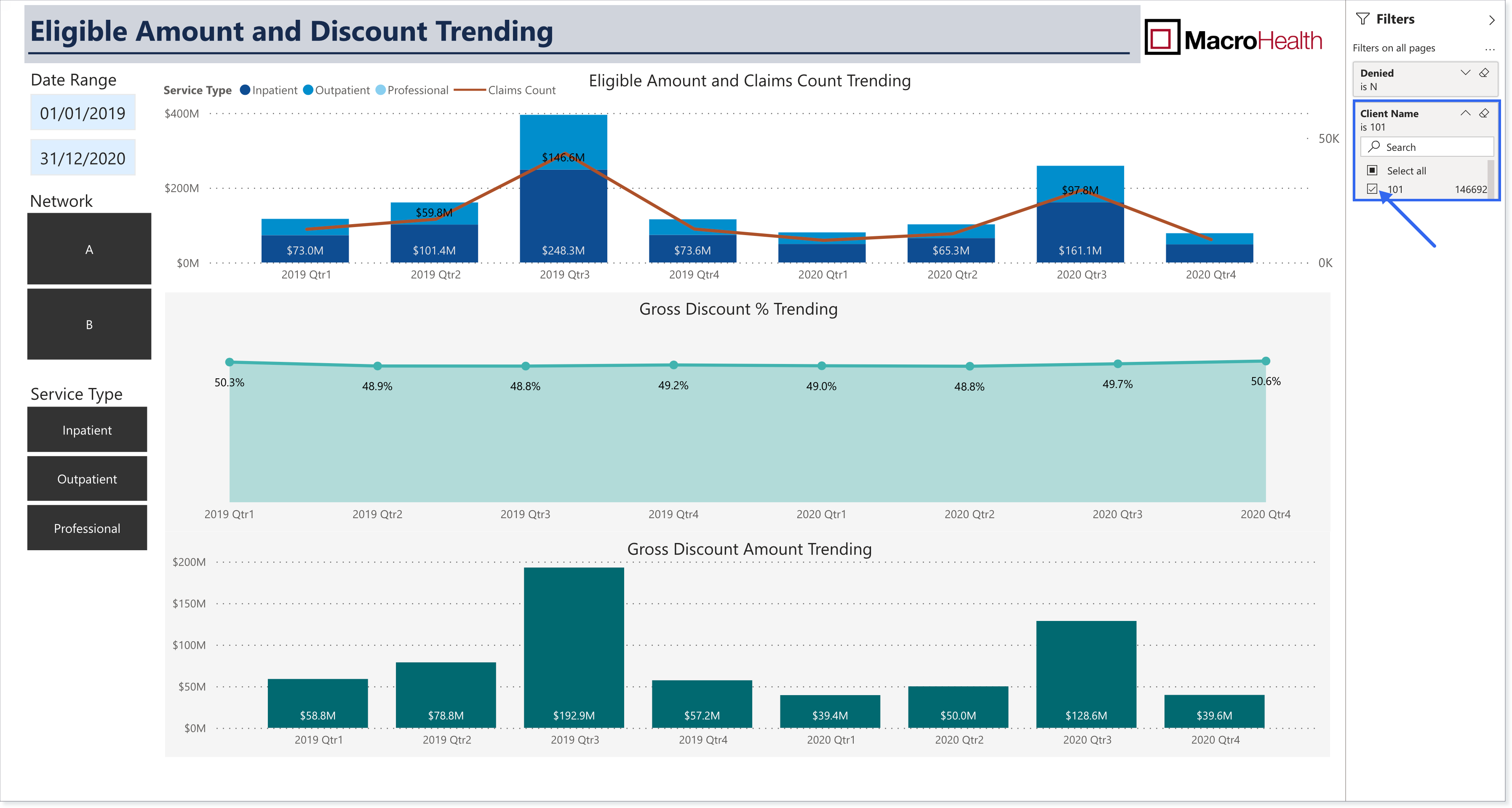1512x808 pixels.
Task: Select Network B slicer button
Action: (x=89, y=324)
